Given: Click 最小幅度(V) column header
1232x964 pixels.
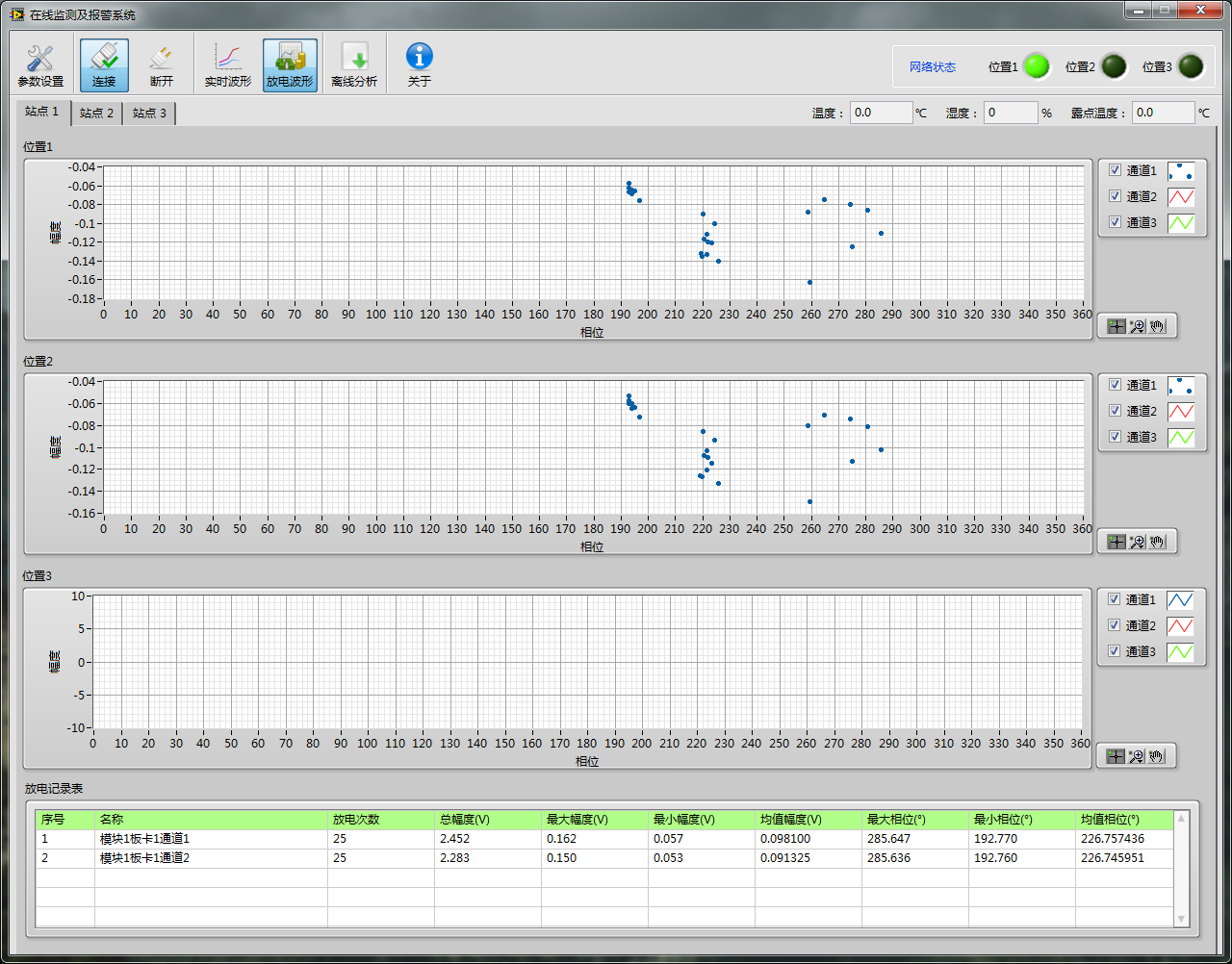Looking at the screenshot, I should tap(702, 820).
